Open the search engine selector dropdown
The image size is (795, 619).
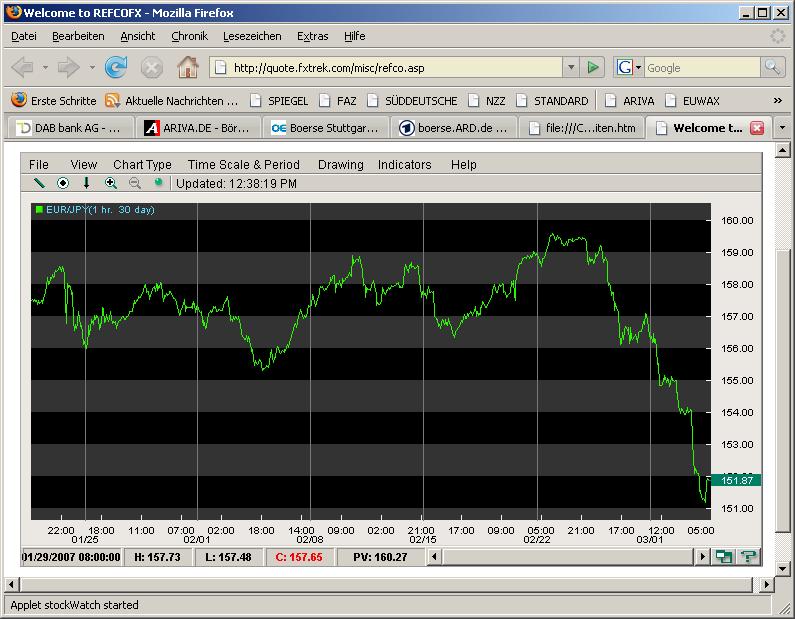tap(628, 68)
